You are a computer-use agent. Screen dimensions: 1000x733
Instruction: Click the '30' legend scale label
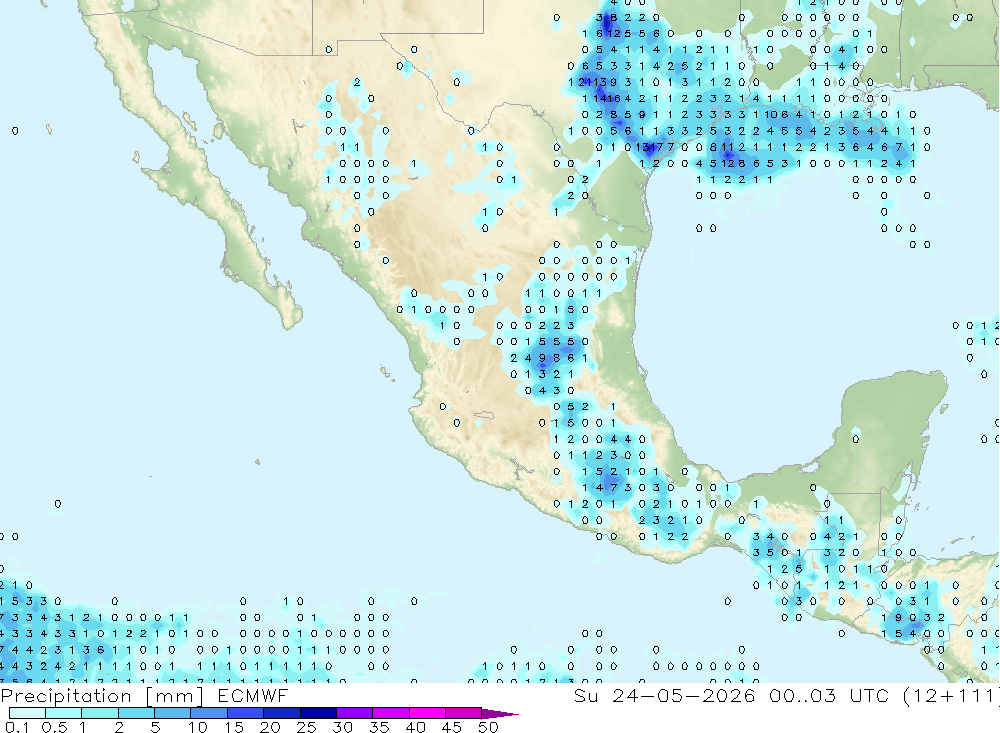tap(343, 727)
